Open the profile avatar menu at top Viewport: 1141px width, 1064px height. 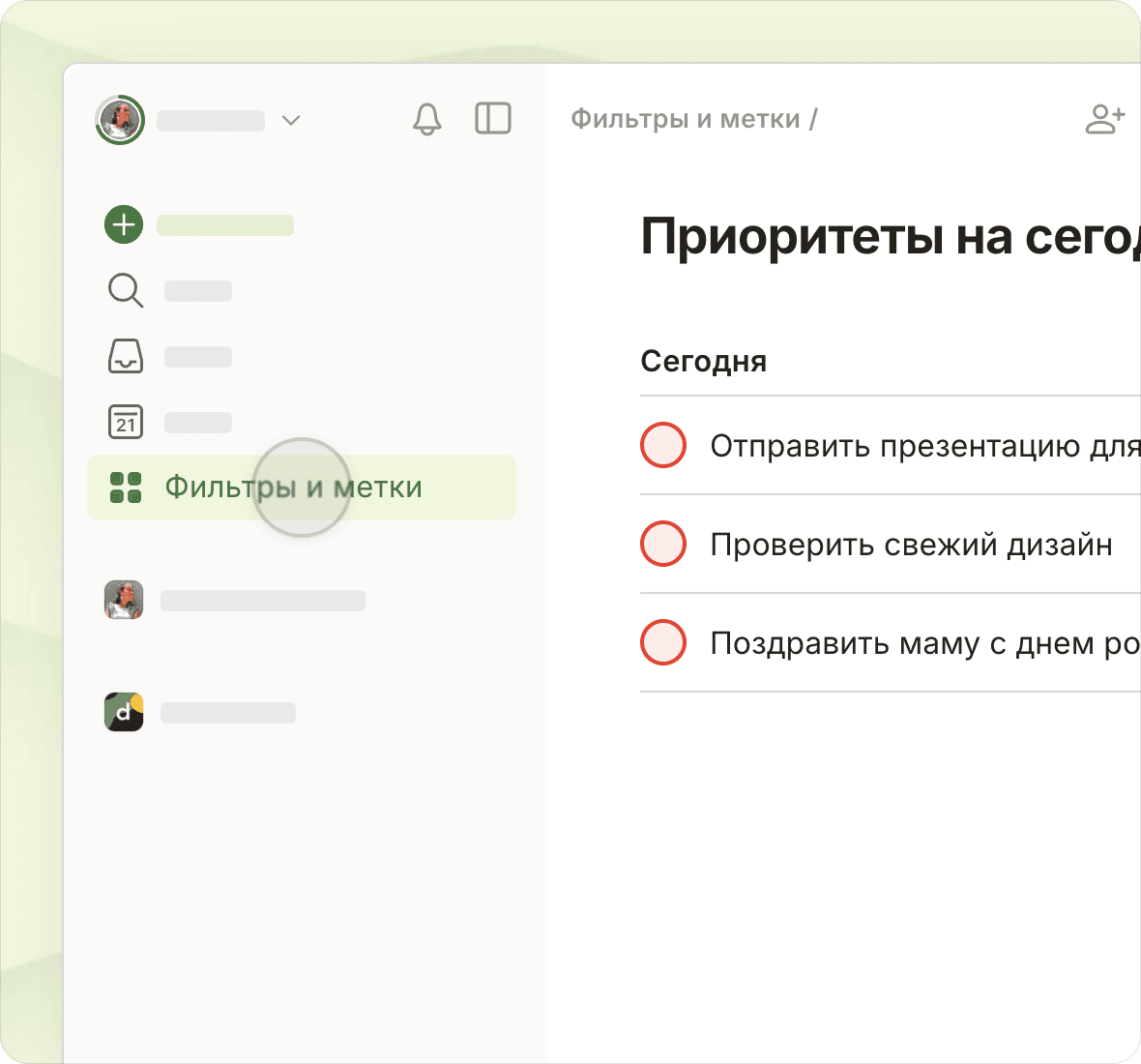coord(120,120)
